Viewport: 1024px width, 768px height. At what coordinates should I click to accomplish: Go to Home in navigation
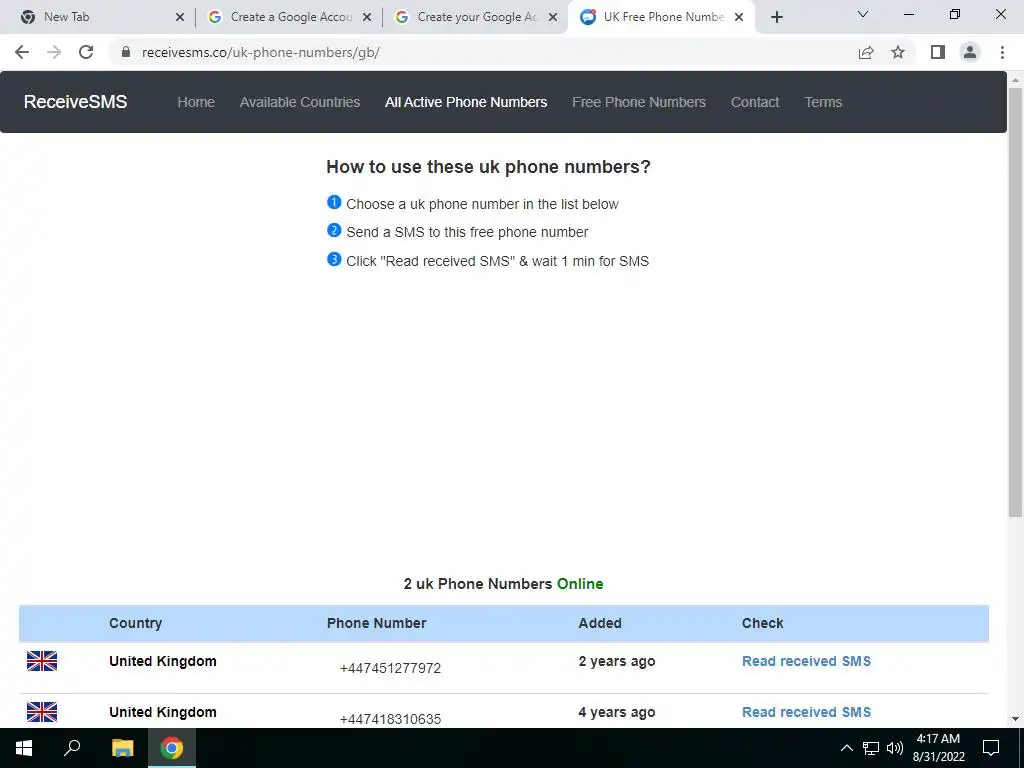coord(196,102)
